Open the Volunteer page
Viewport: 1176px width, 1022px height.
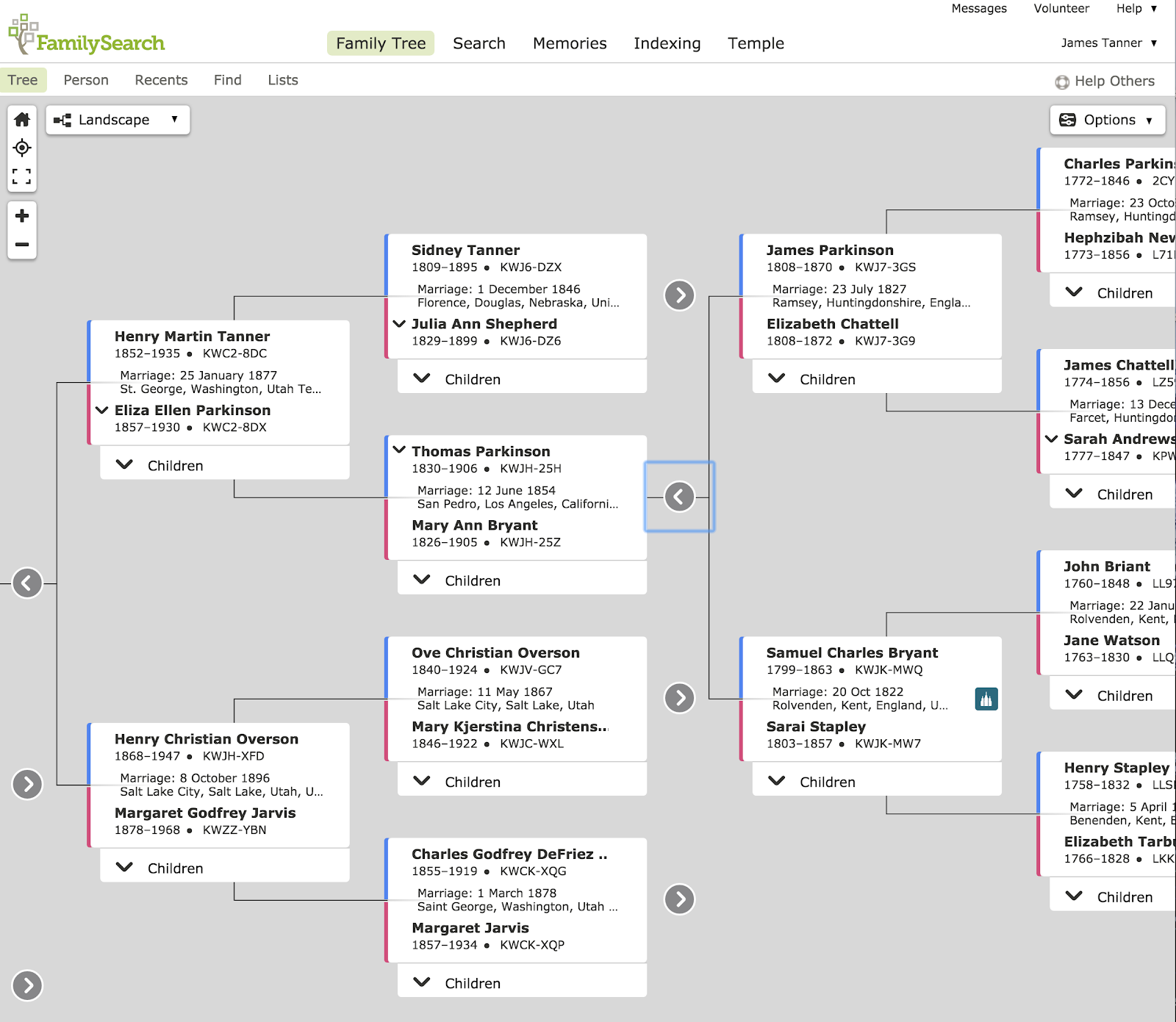tap(1061, 9)
